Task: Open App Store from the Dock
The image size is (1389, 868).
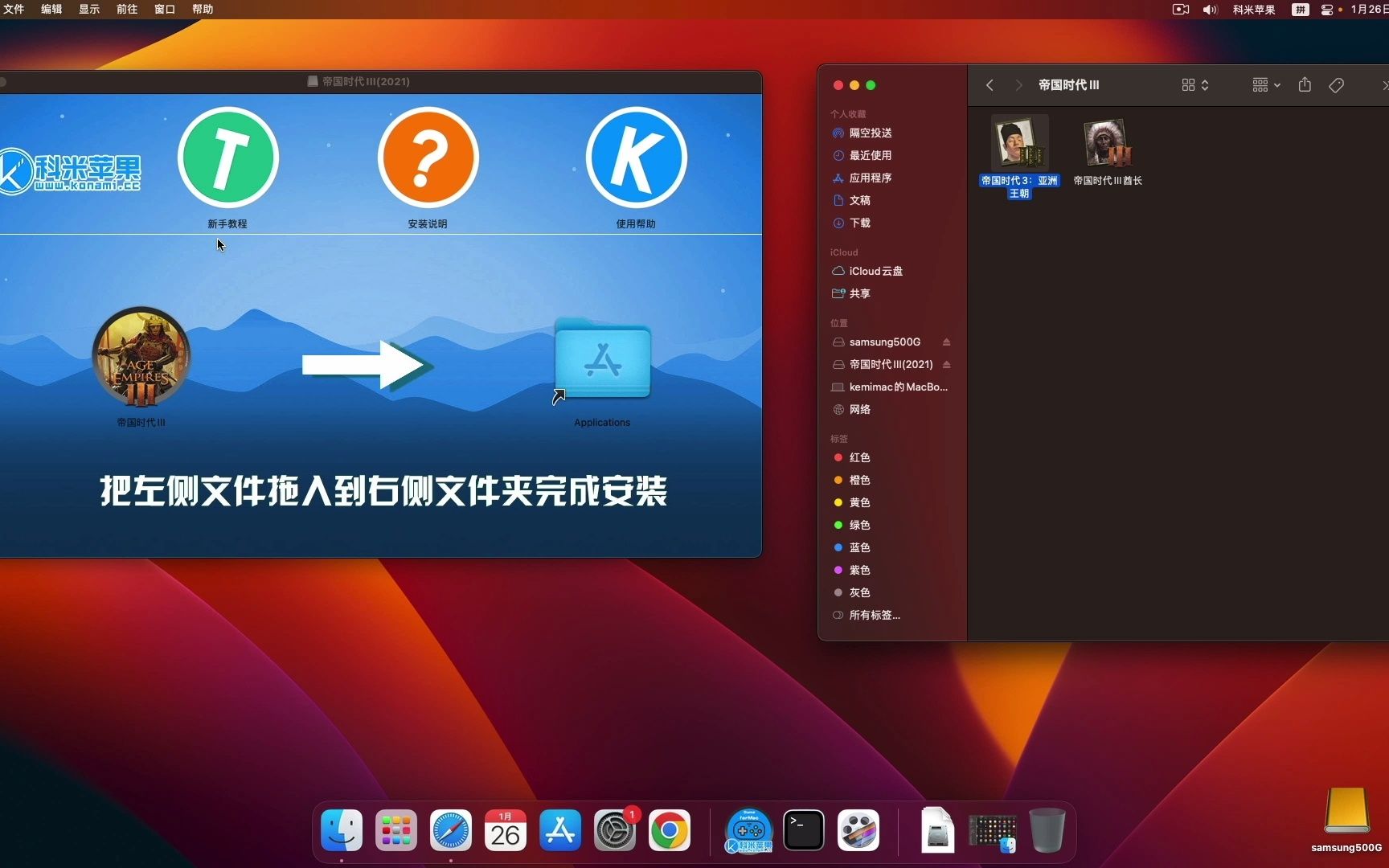Action: (x=560, y=830)
